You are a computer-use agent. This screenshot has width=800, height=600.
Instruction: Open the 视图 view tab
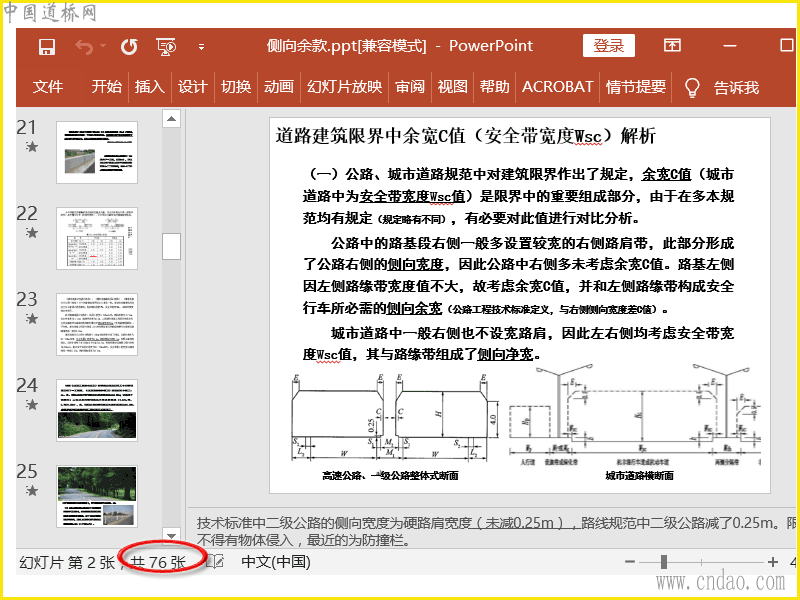pyautogui.click(x=453, y=87)
